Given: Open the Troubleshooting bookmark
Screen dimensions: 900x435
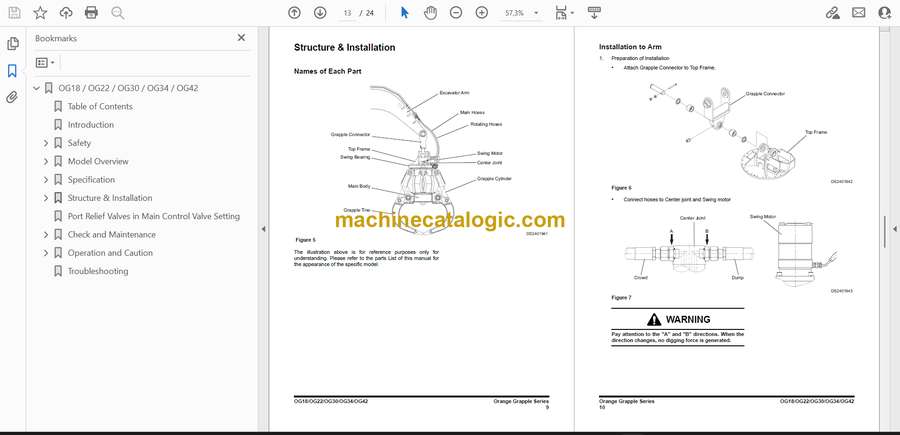Looking at the screenshot, I should [98, 271].
